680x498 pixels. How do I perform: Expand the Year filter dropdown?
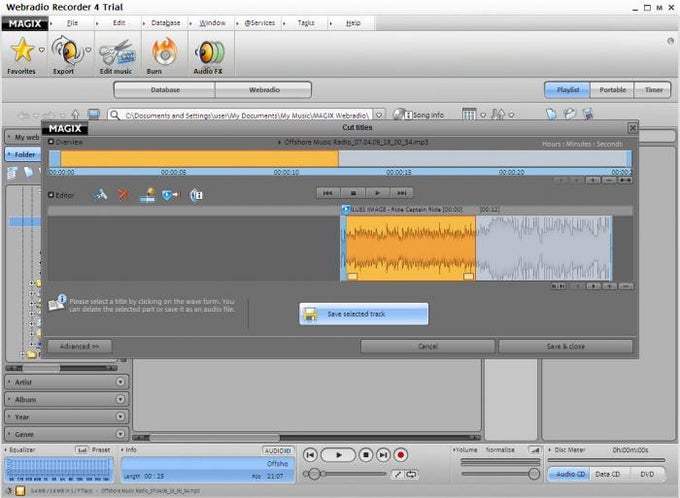tap(120, 417)
